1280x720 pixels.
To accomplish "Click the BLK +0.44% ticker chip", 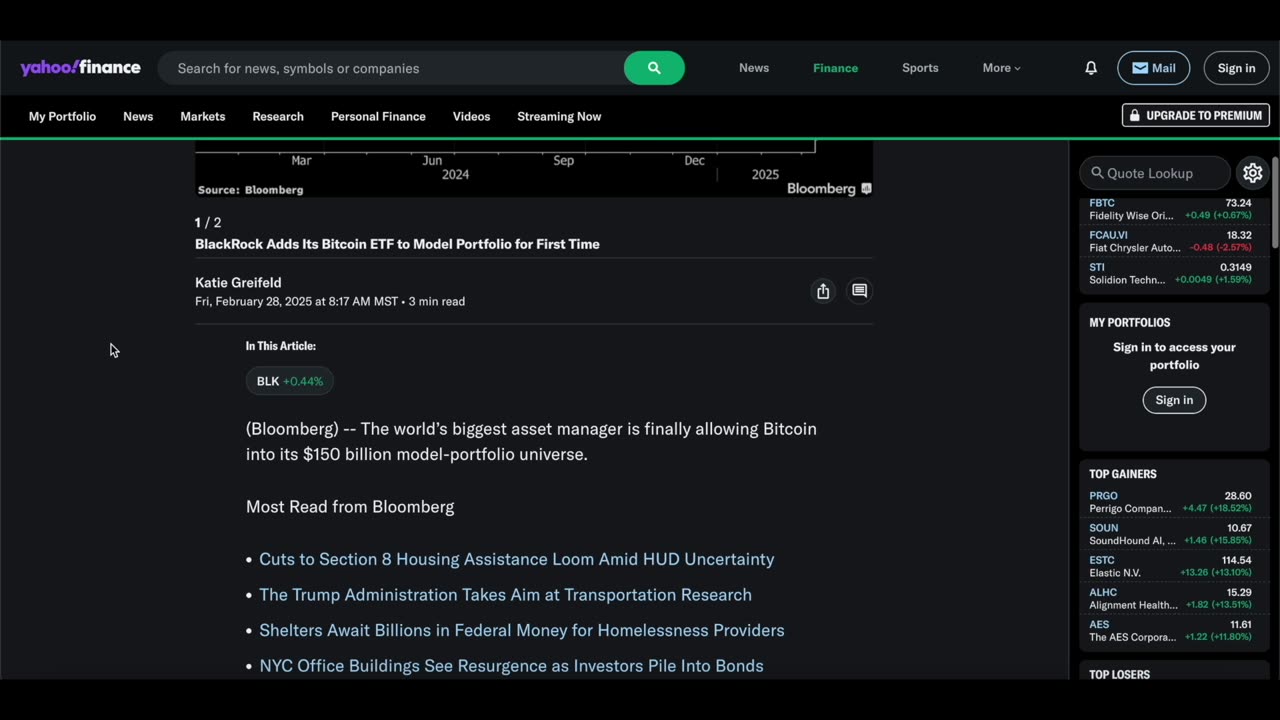I will tap(289, 381).
